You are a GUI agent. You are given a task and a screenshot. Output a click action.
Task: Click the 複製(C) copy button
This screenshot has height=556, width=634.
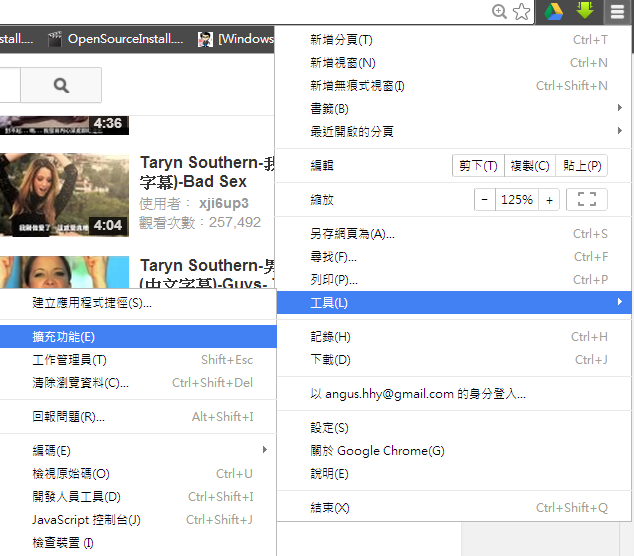530,166
